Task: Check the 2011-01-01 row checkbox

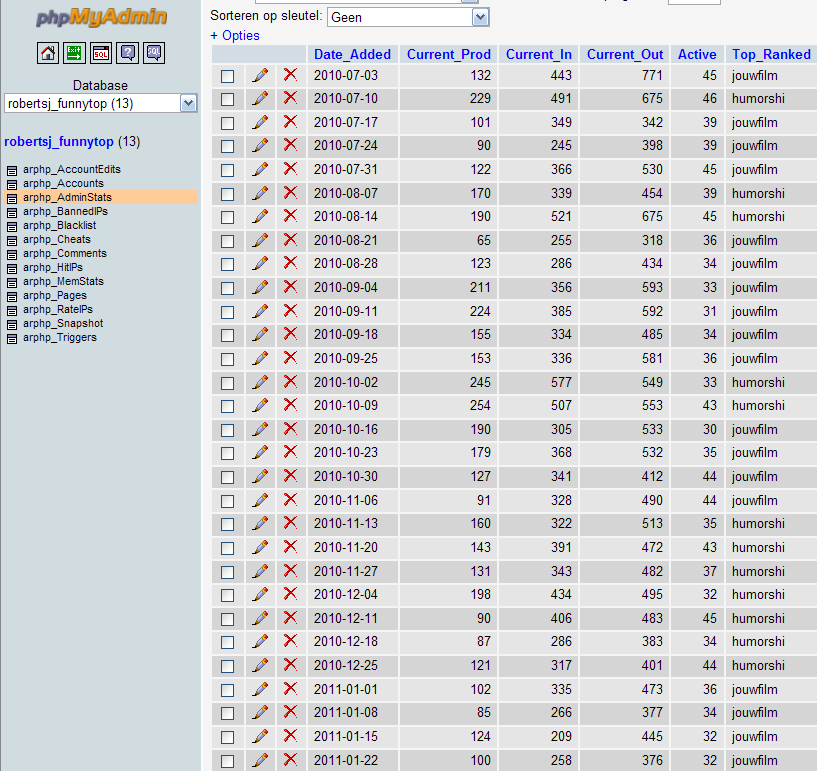Action: pos(228,690)
